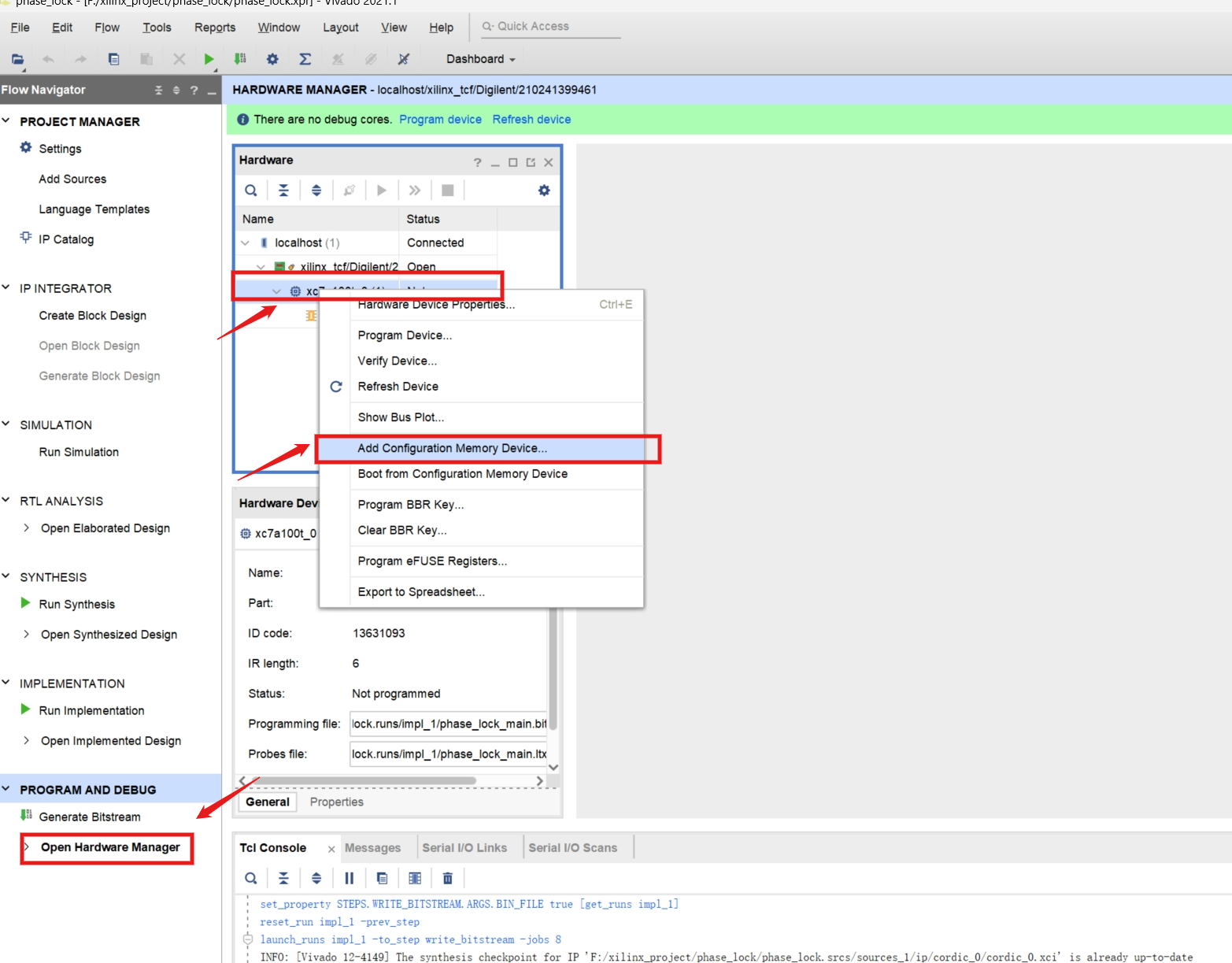
Task: Open Settings gear in main toolbar
Action: click(x=272, y=59)
